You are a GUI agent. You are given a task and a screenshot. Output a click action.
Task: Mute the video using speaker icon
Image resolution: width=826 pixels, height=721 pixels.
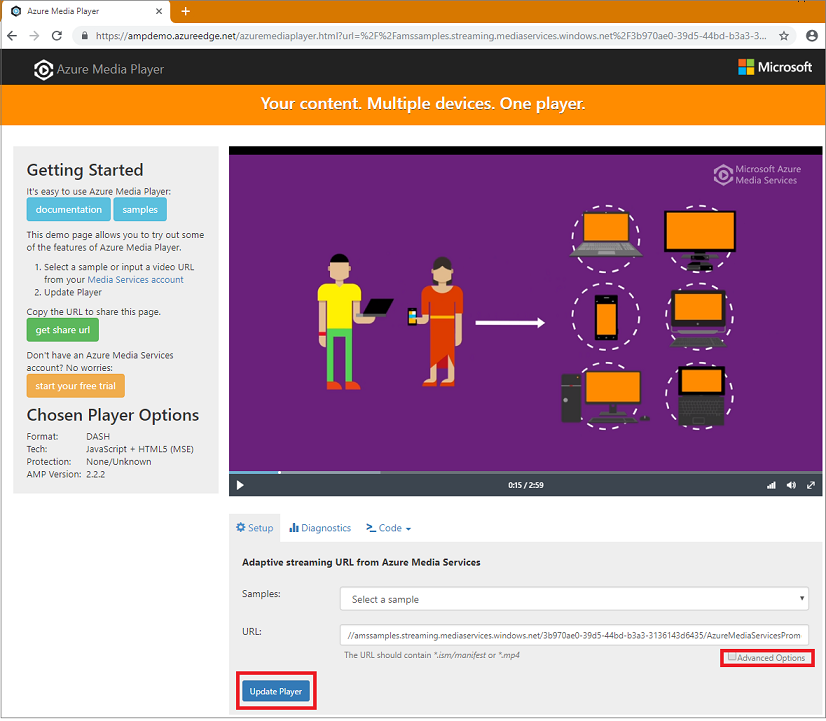[791, 485]
